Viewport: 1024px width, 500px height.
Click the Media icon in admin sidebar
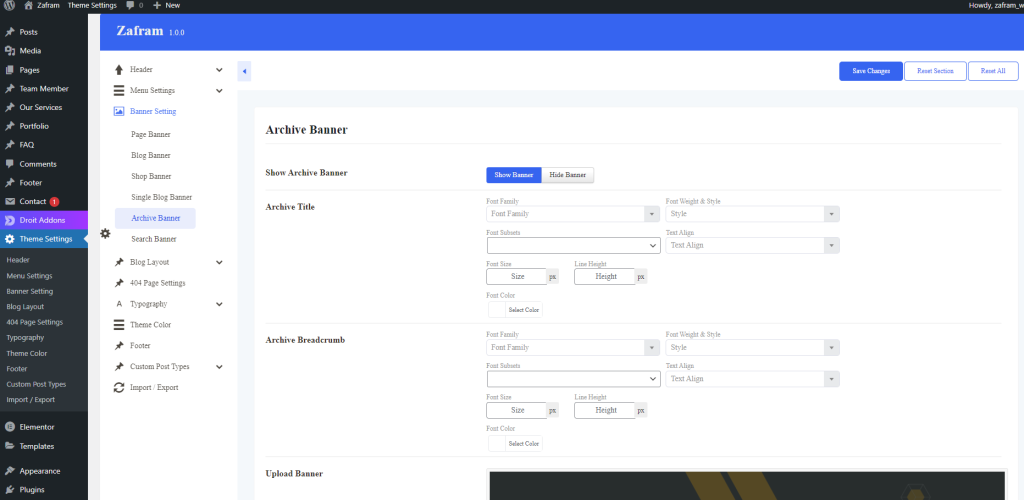click(10, 50)
